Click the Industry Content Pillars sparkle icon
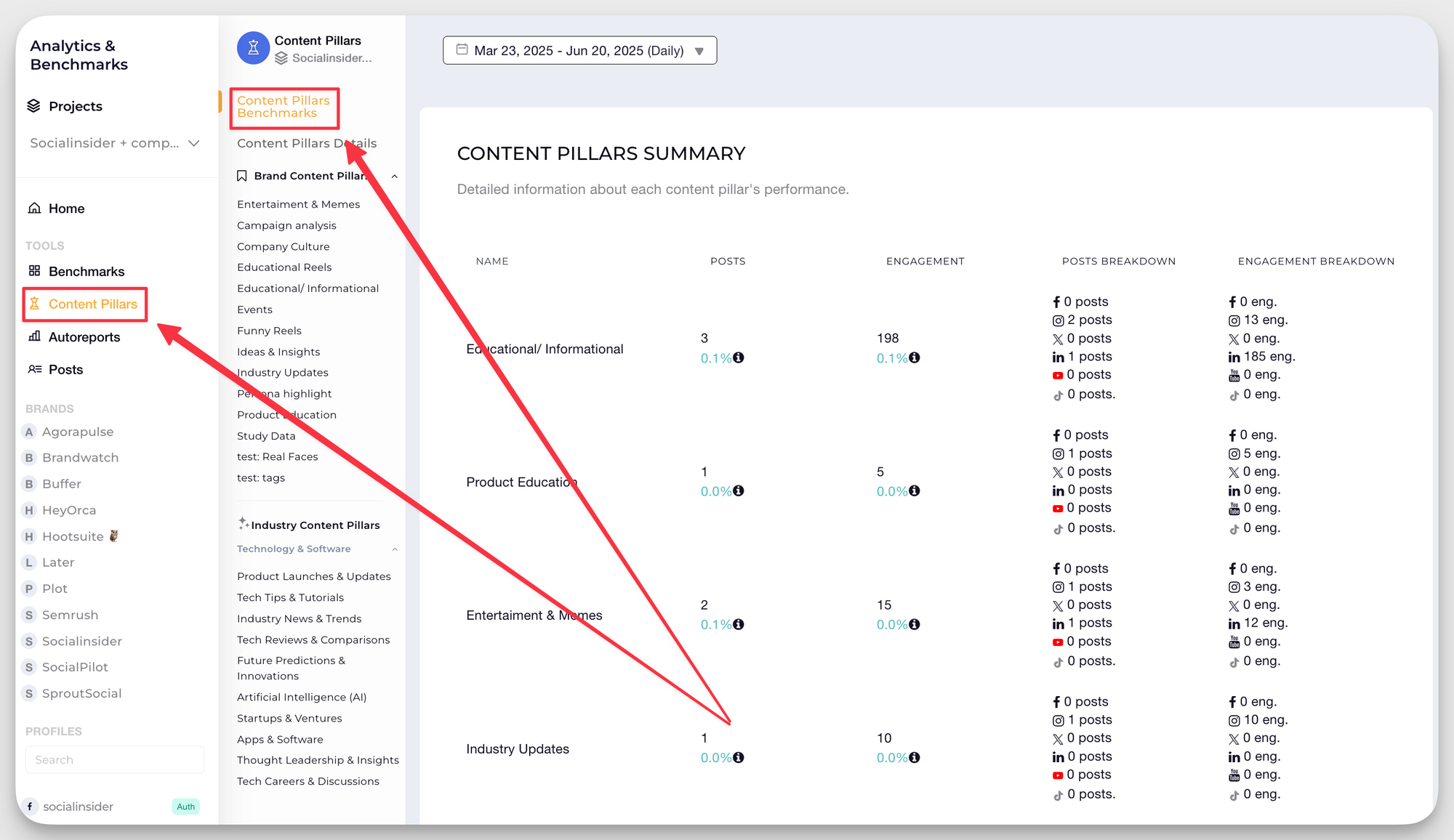 tap(244, 523)
